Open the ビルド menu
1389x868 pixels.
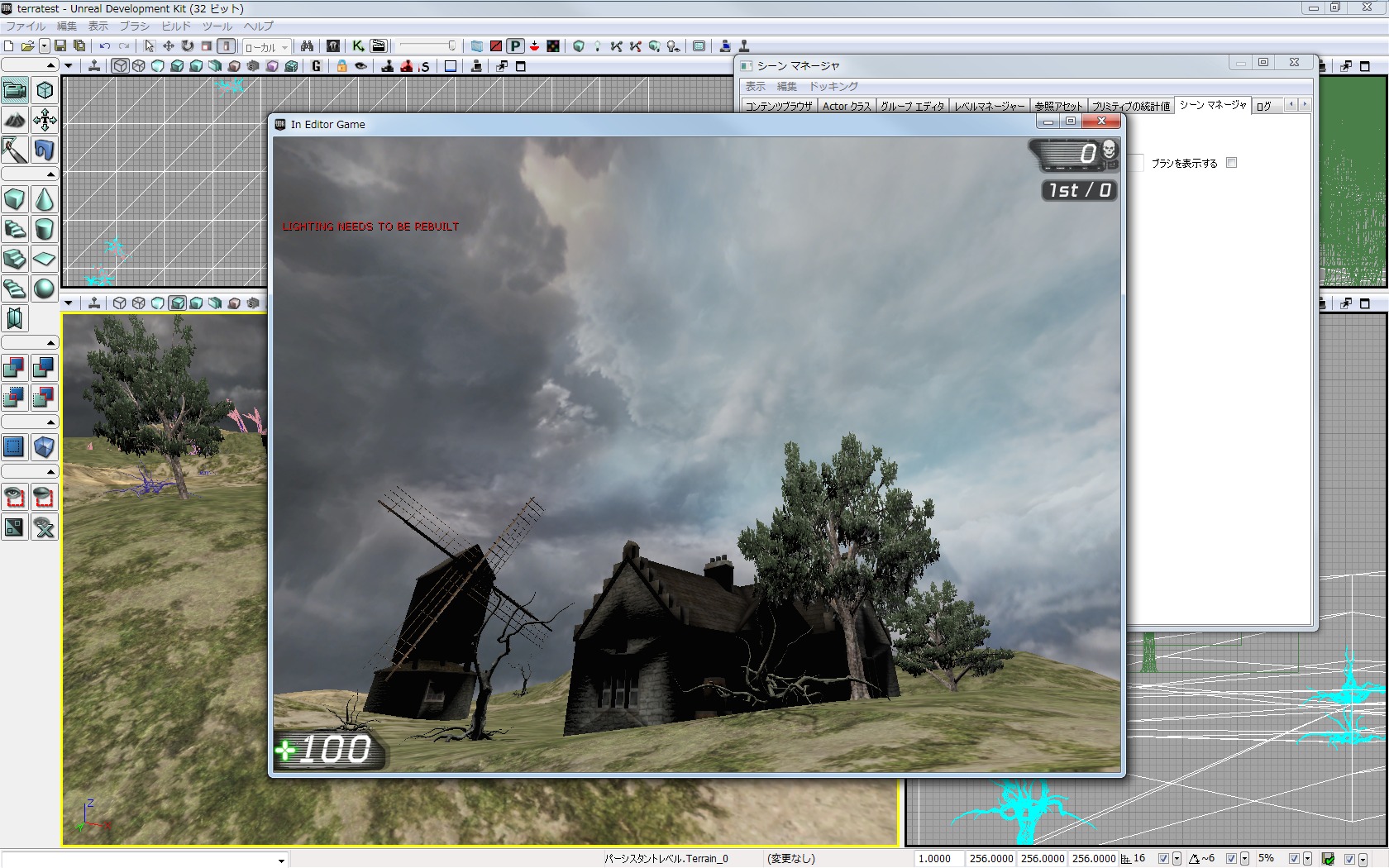pos(175,26)
